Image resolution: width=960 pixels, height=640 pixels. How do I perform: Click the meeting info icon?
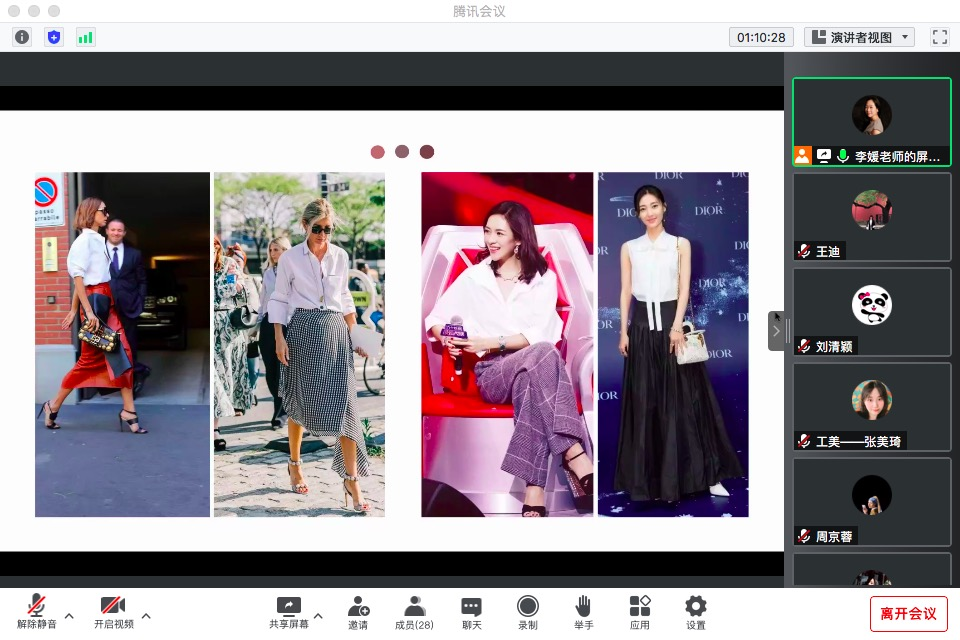22,37
